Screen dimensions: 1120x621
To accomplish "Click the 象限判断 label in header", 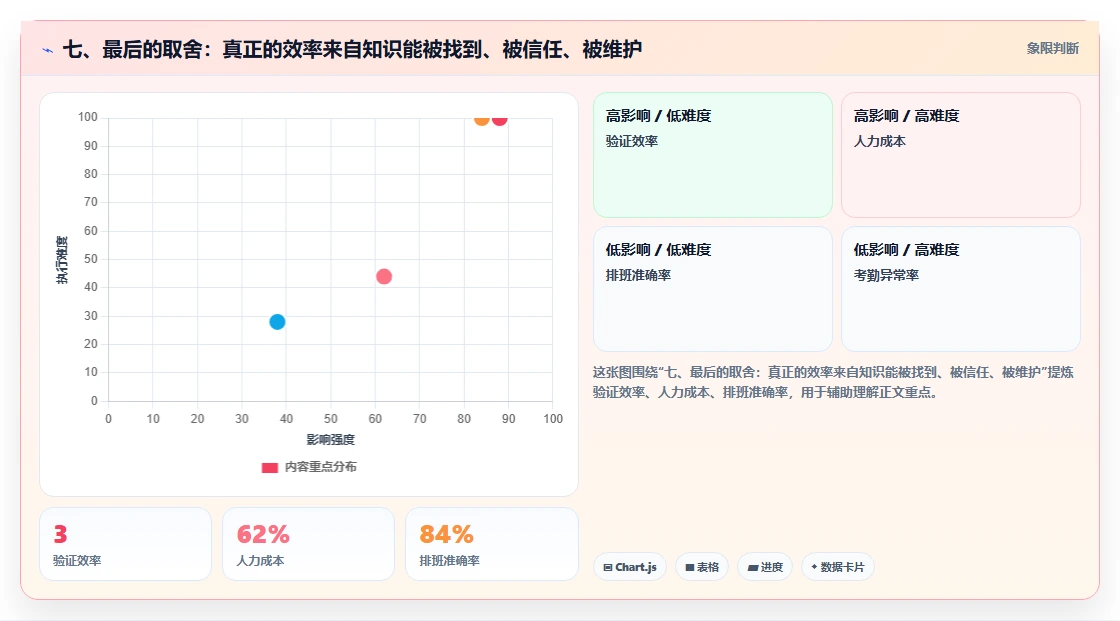I will (x=1052, y=49).
